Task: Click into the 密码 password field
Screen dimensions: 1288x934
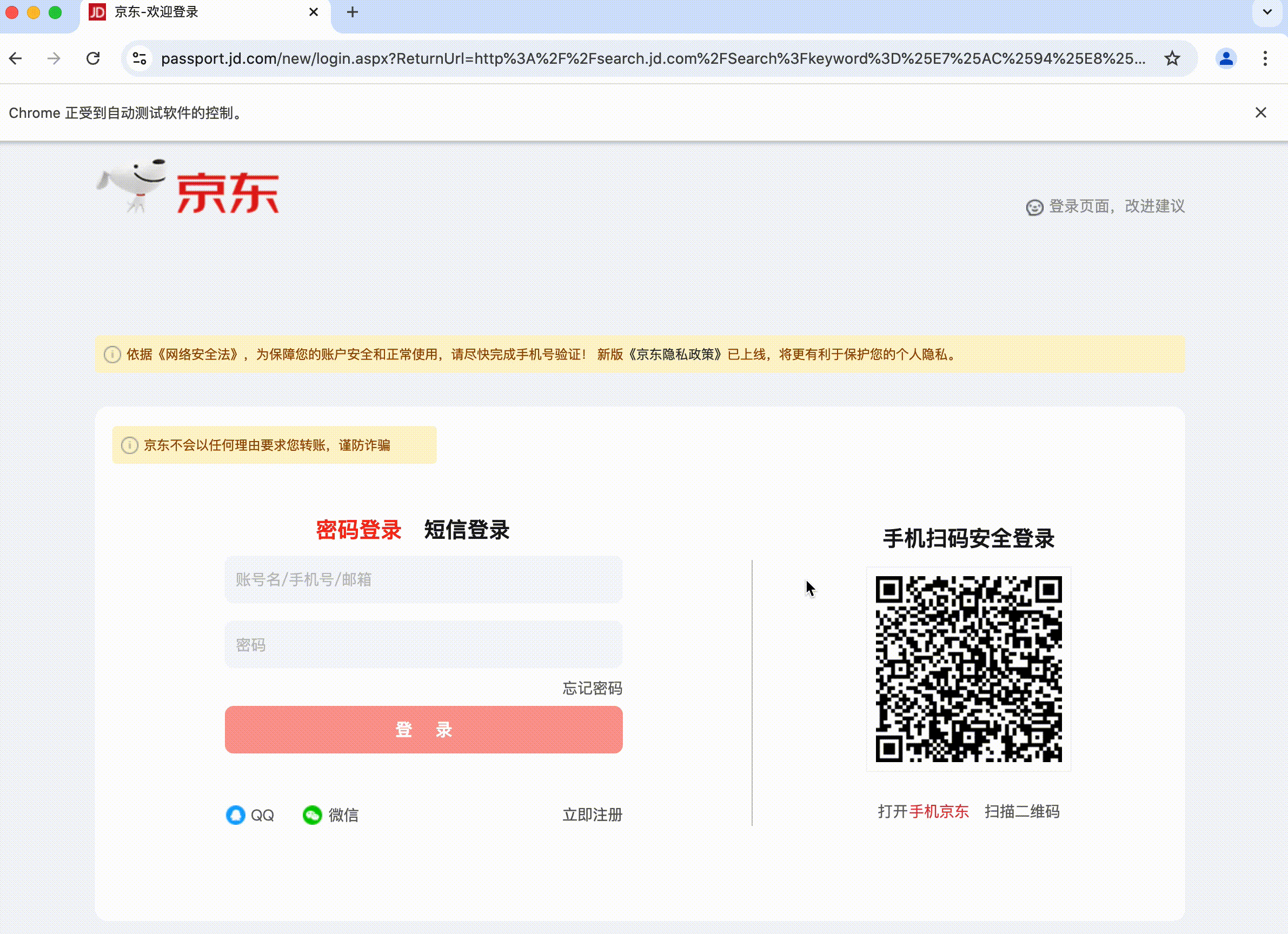Action: [x=423, y=644]
